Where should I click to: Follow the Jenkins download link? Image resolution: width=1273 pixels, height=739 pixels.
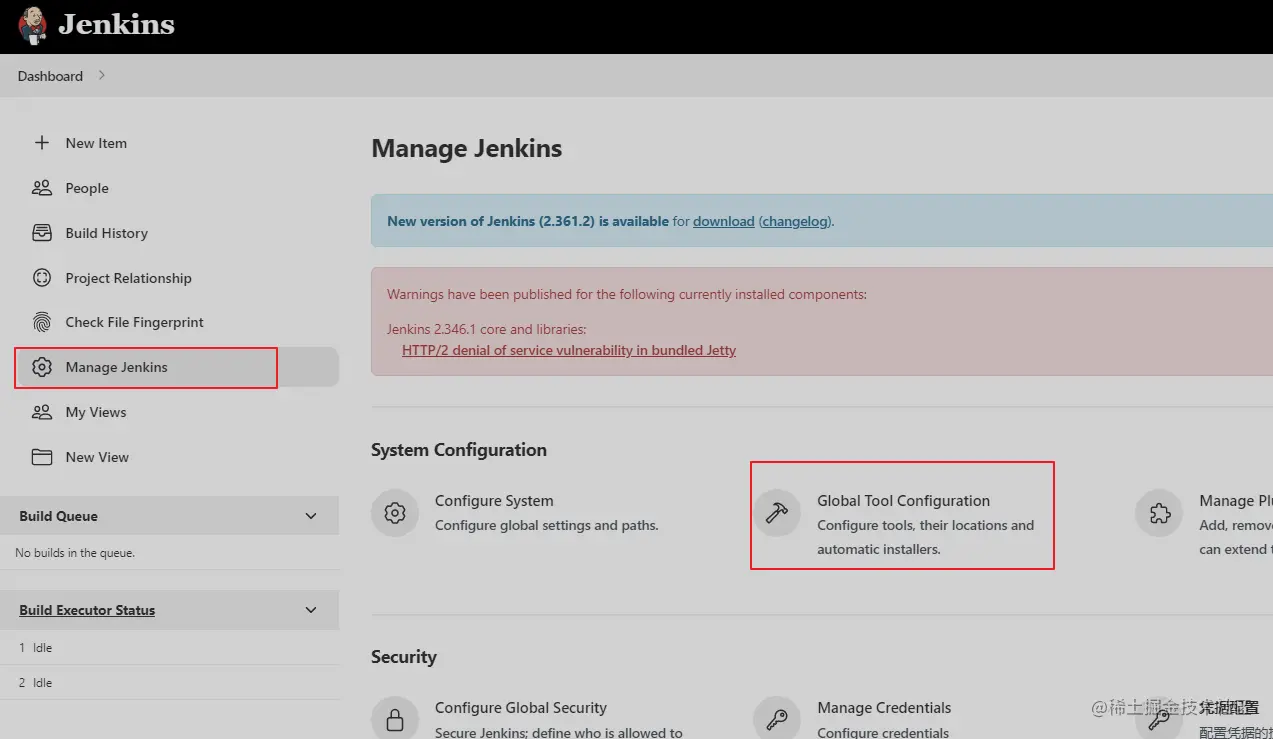tap(724, 221)
